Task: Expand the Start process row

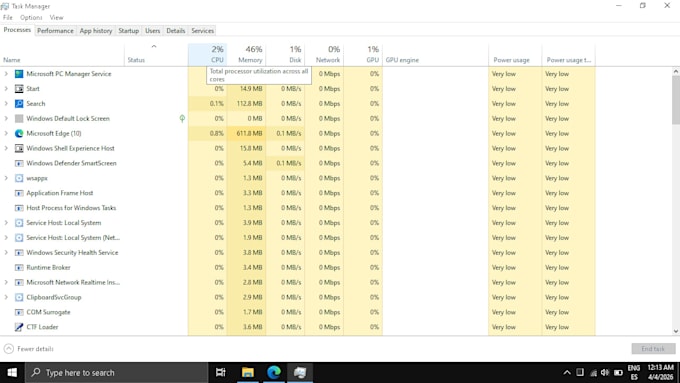Action: 6,88
